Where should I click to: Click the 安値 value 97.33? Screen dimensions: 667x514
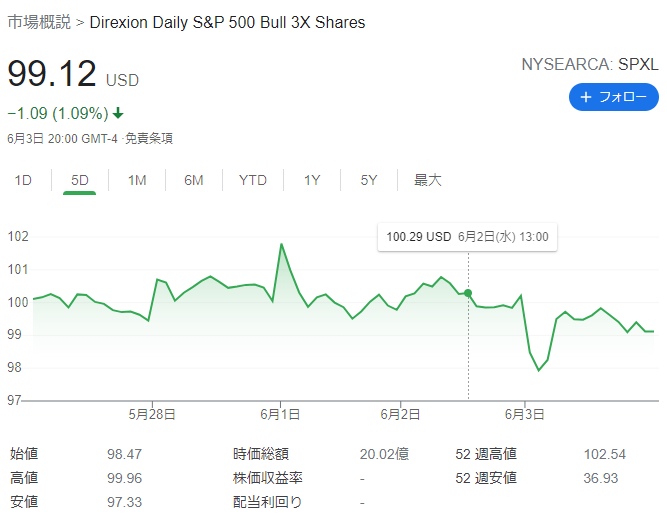(x=124, y=502)
